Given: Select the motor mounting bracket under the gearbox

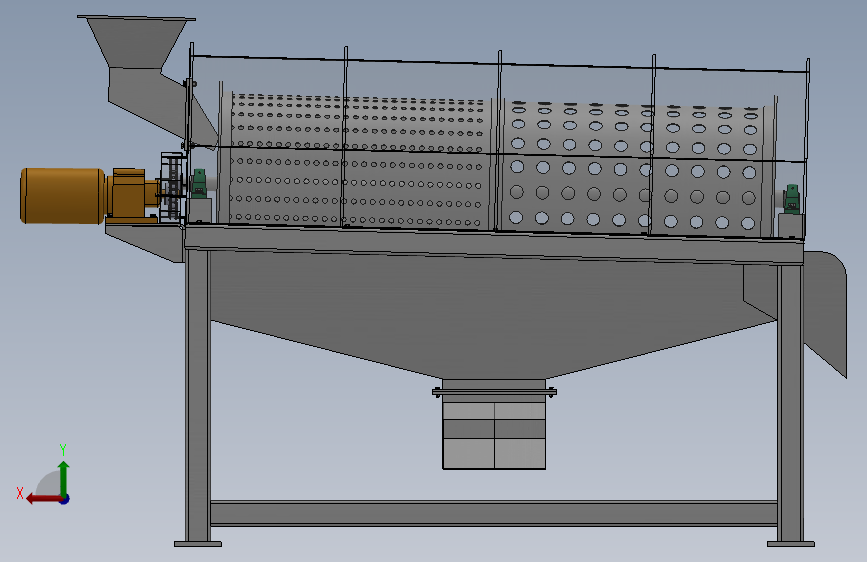Looking at the screenshot, I should (145, 242).
